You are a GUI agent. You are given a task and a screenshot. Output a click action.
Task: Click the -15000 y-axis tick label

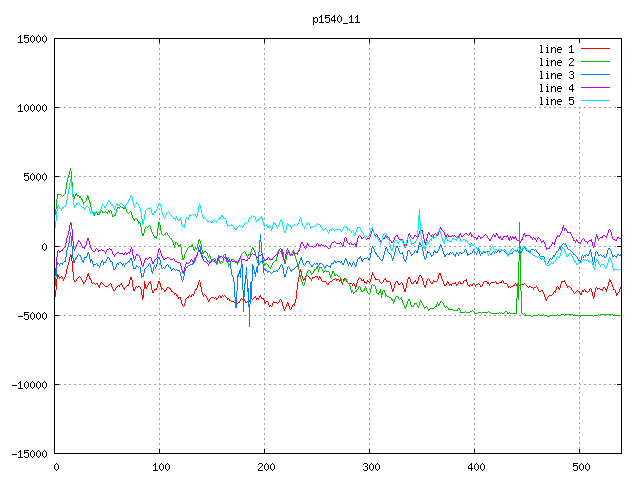29,454
